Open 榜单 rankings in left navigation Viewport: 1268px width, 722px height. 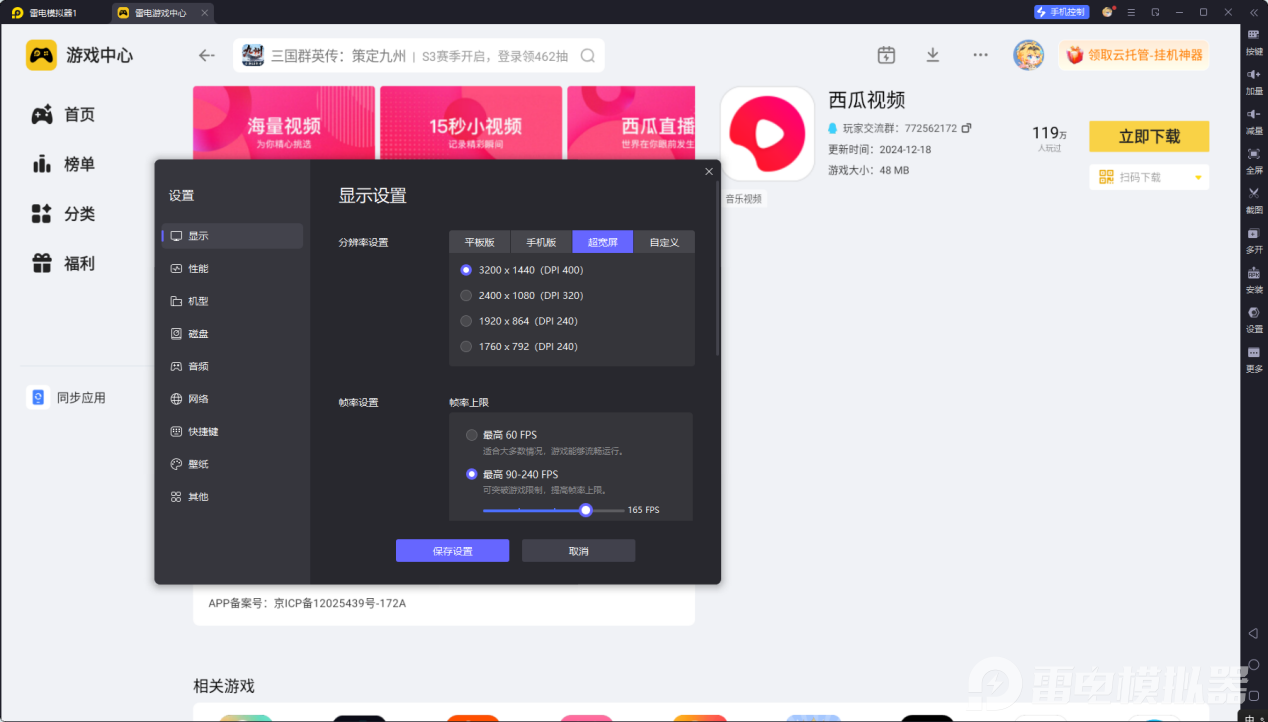click(x=64, y=164)
